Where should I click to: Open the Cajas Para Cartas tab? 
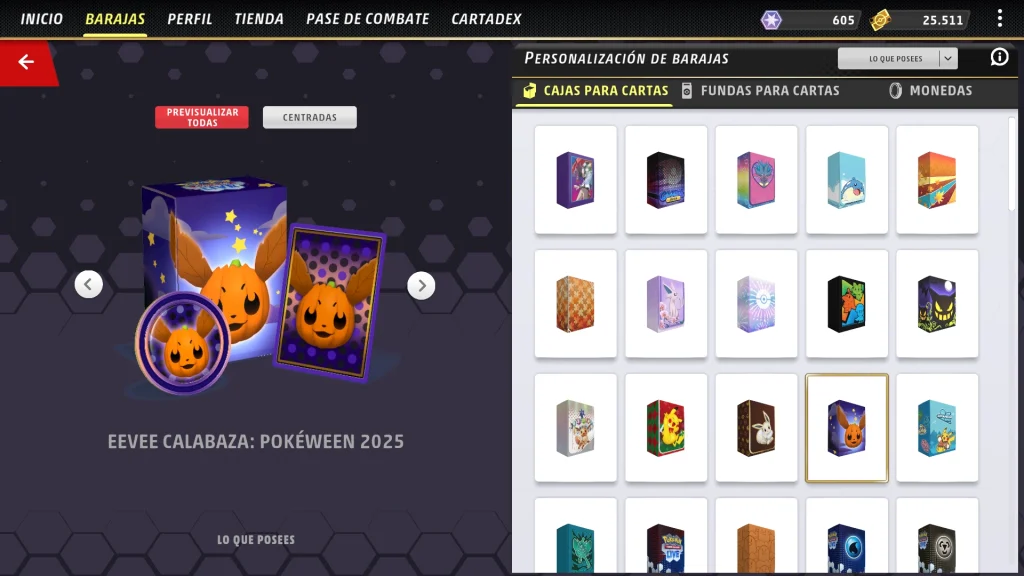[596, 91]
